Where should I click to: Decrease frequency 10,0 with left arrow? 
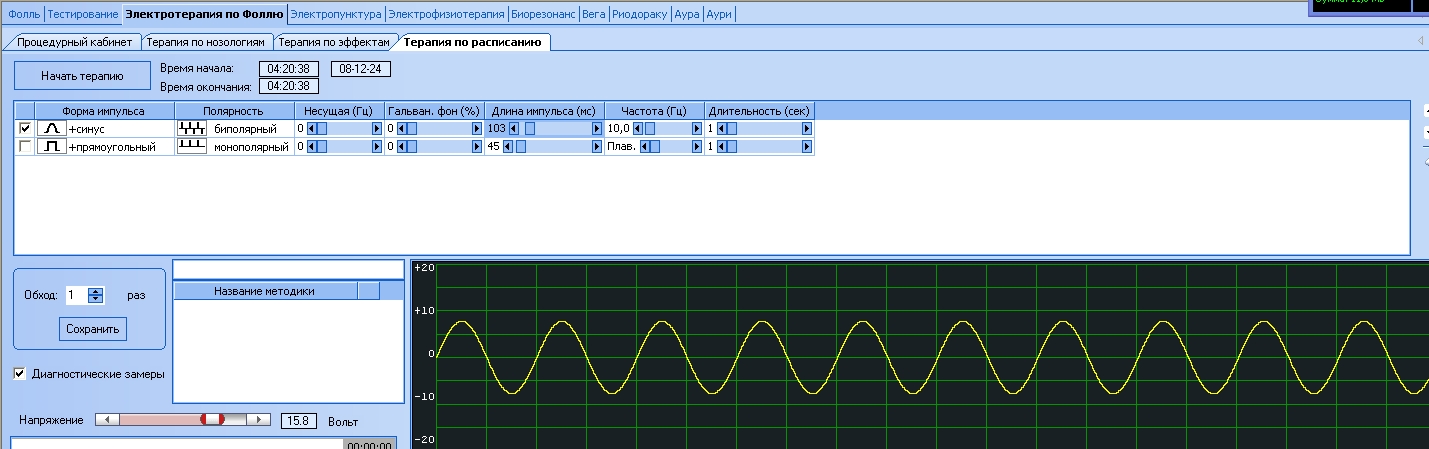point(639,129)
